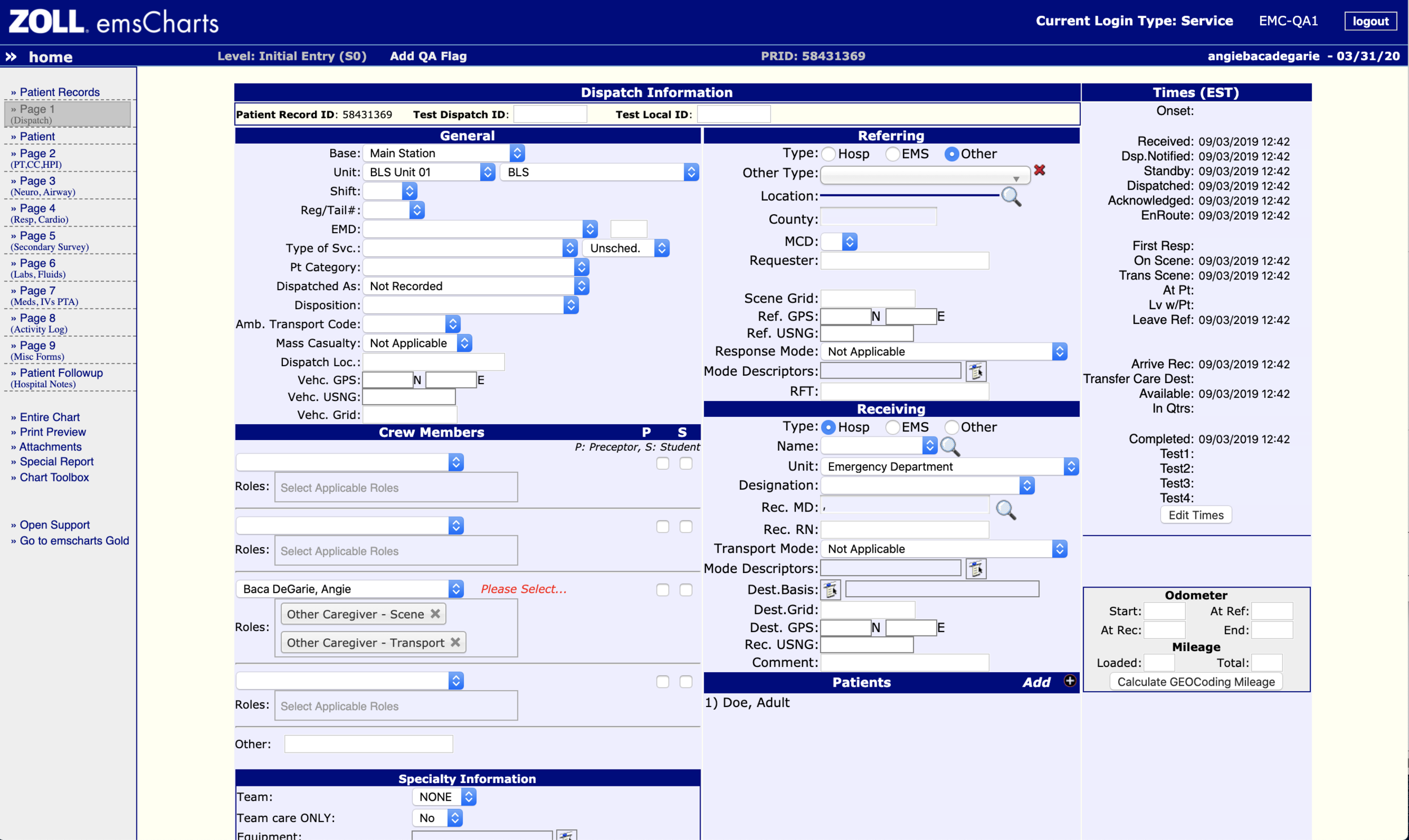Change the Mass Casualty dropdown
The image size is (1409, 840).
click(x=464, y=343)
